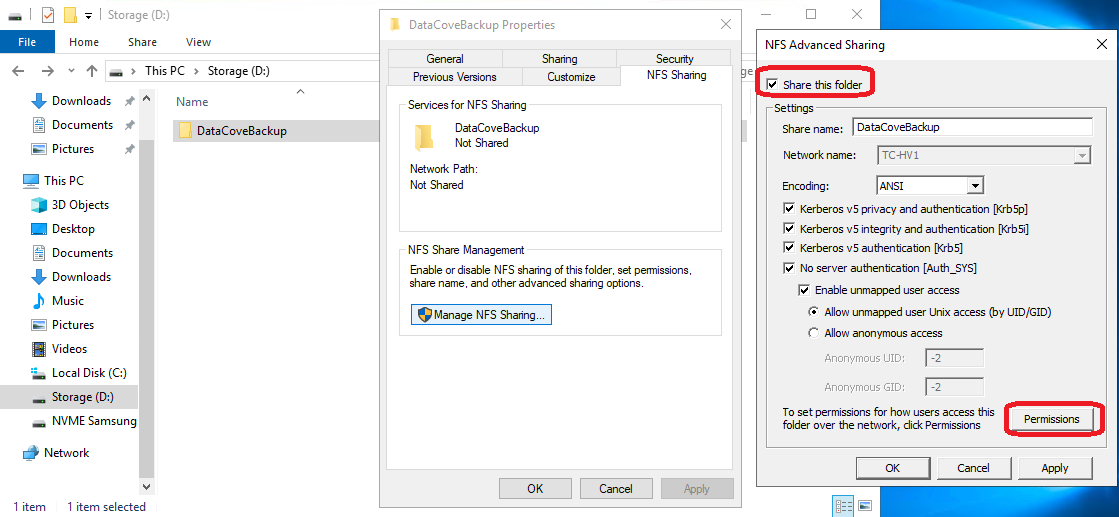The height and width of the screenshot is (517, 1119).
Task: Click the Share name input field
Action: click(x=971, y=127)
